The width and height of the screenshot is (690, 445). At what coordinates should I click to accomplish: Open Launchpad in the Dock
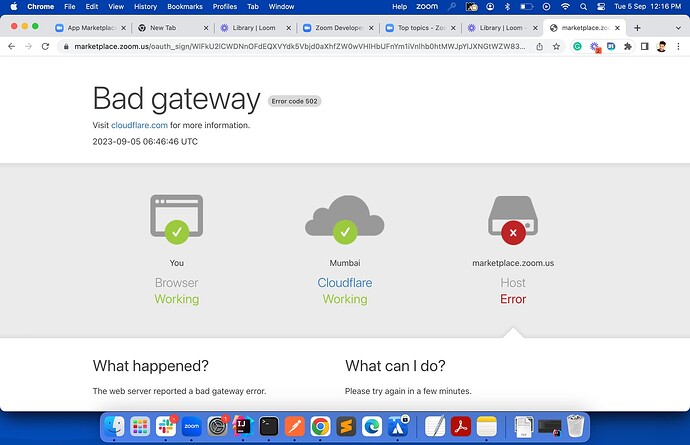[140, 426]
